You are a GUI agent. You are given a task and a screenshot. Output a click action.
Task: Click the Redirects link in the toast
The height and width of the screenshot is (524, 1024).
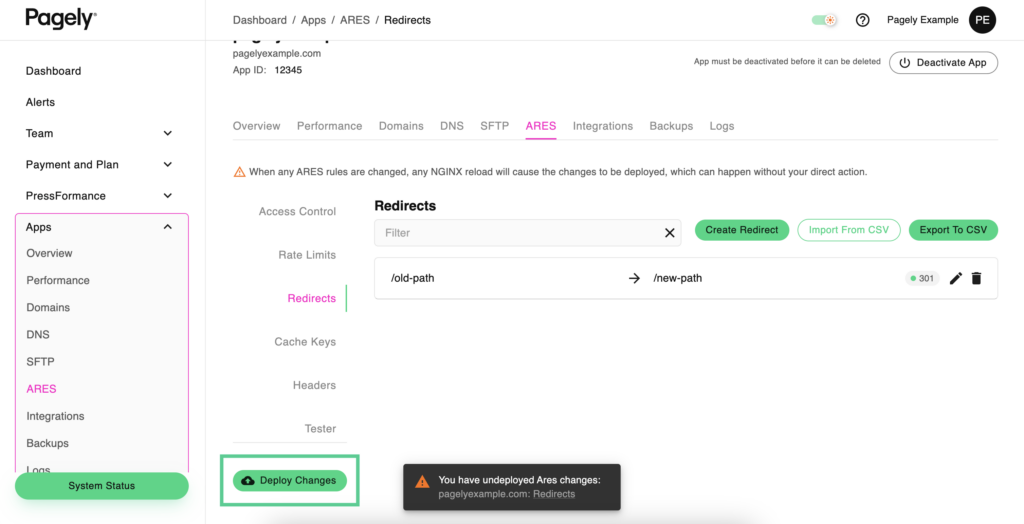[x=554, y=495]
